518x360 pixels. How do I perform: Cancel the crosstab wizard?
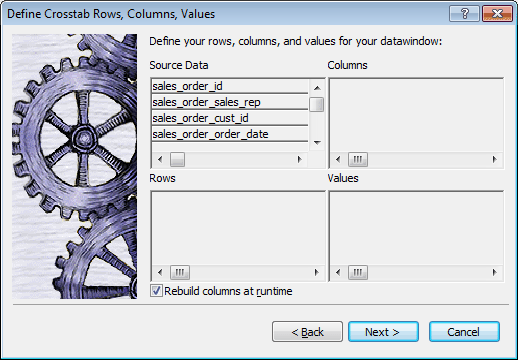(464, 332)
